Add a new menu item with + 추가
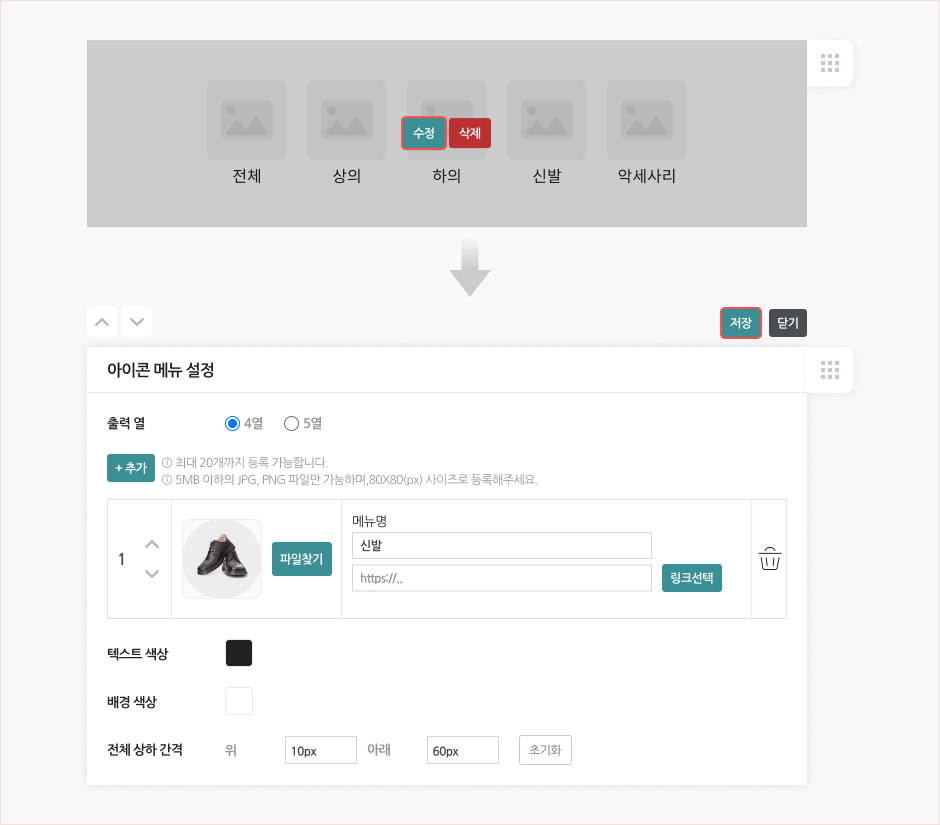 click(131, 468)
